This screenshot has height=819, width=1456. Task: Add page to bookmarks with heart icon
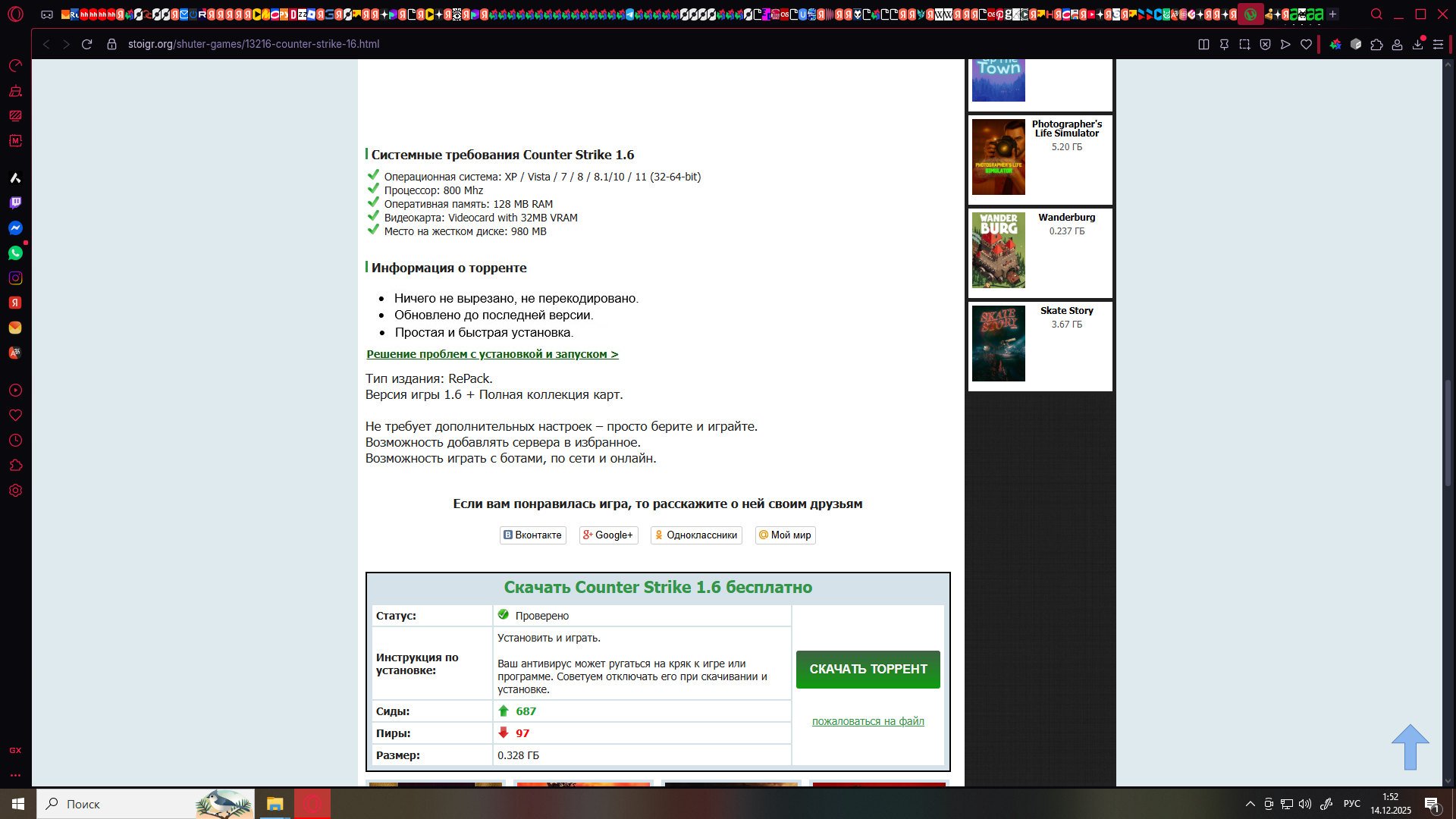point(1306,45)
